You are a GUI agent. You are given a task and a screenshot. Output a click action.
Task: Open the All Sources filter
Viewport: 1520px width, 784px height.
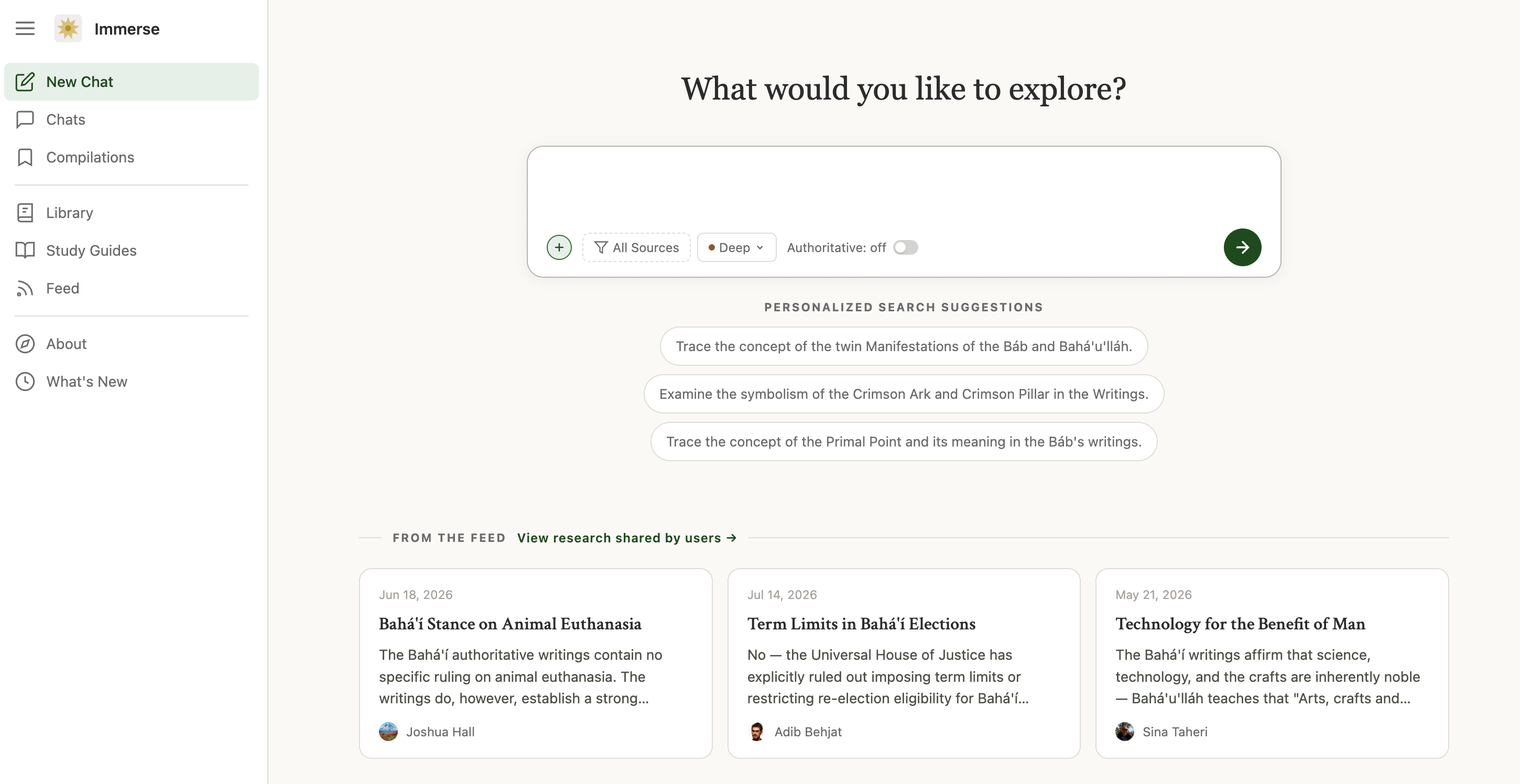point(636,247)
